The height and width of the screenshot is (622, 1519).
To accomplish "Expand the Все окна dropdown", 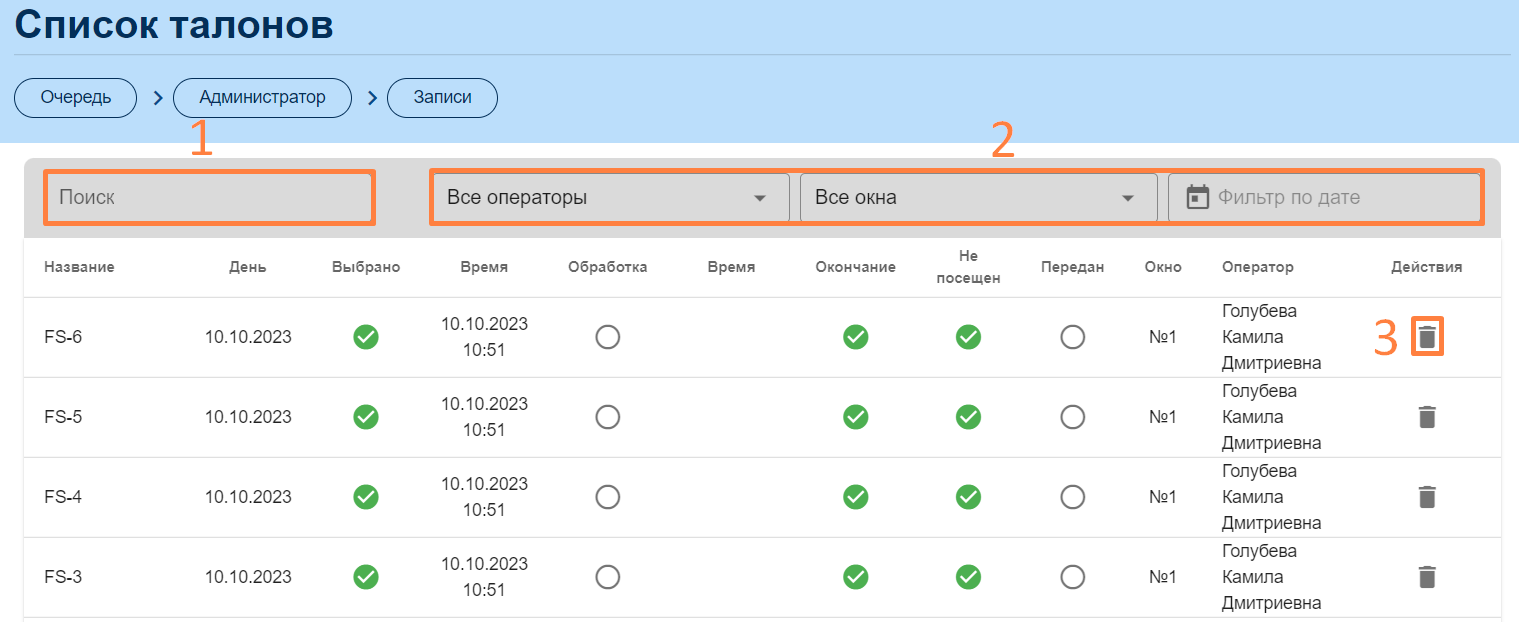I will coord(977,198).
